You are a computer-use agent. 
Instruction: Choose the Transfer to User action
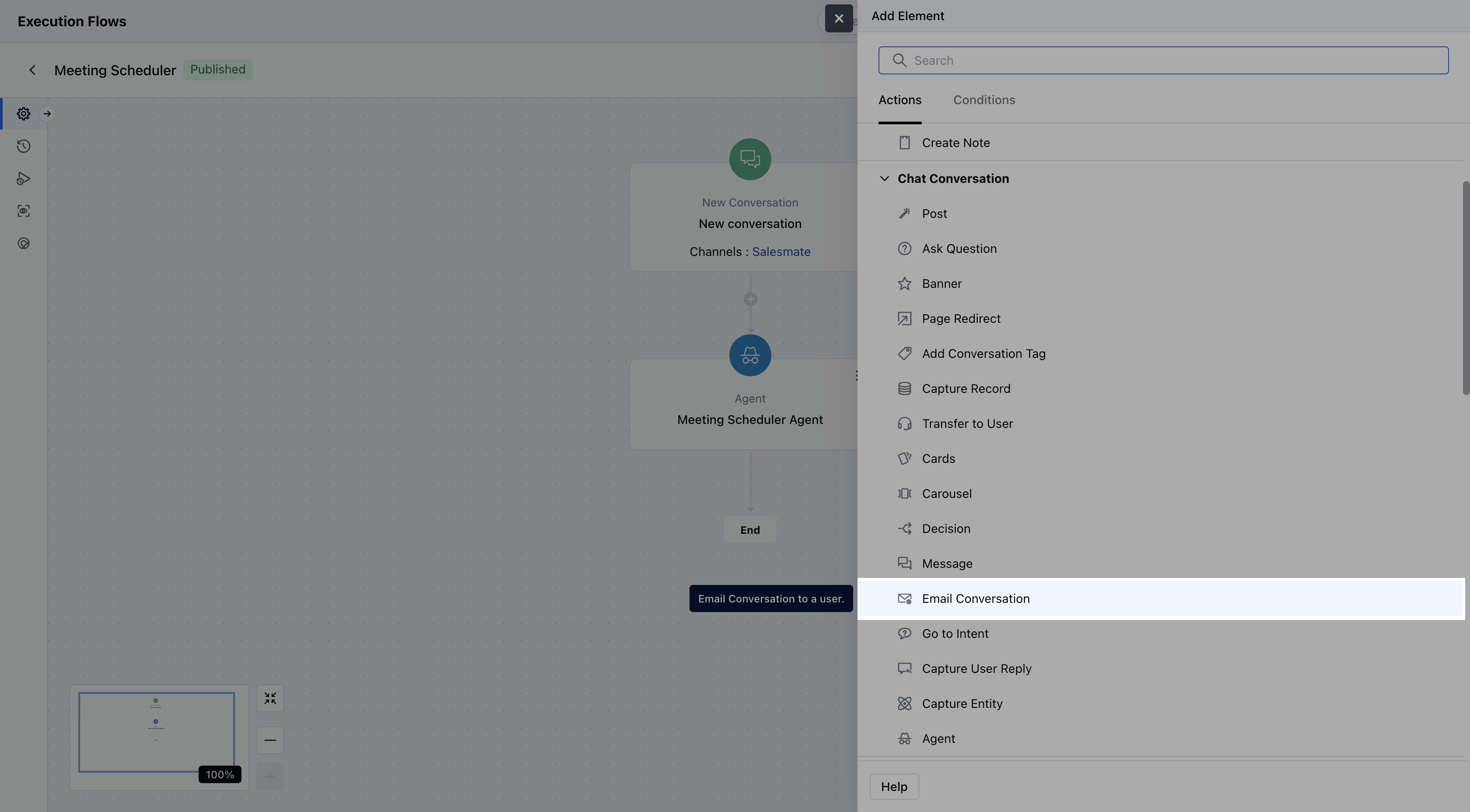point(967,423)
